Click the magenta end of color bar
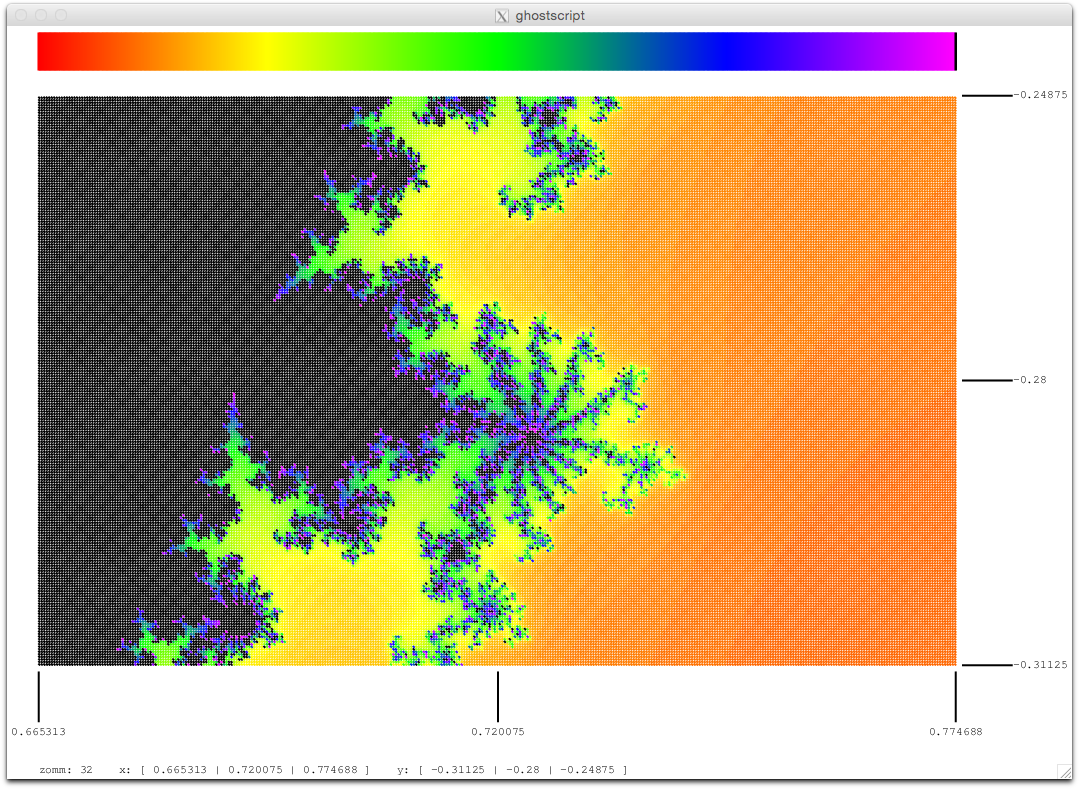 (x=936, y=52)
